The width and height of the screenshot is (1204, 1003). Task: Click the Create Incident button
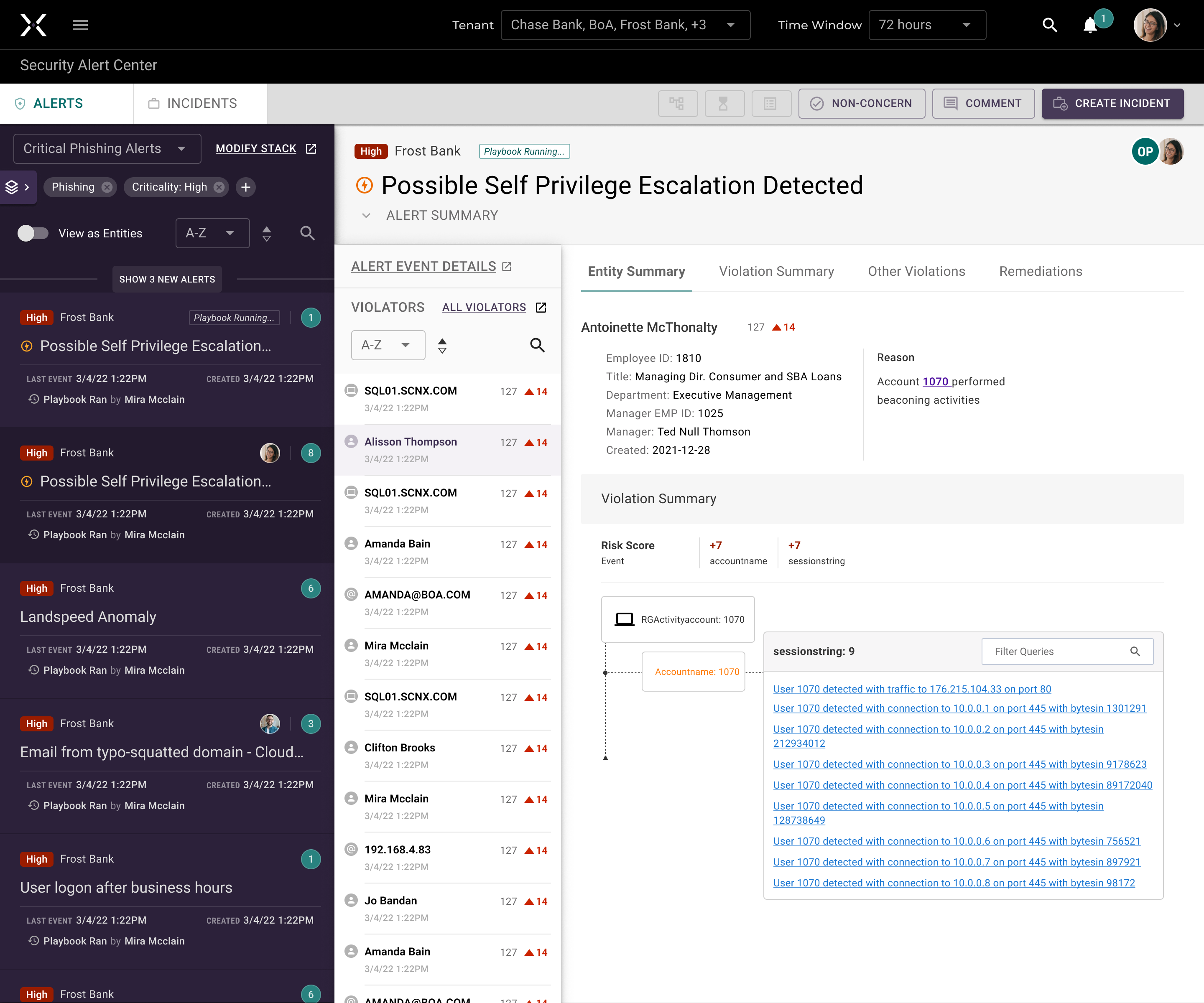tap(1112, 104)
